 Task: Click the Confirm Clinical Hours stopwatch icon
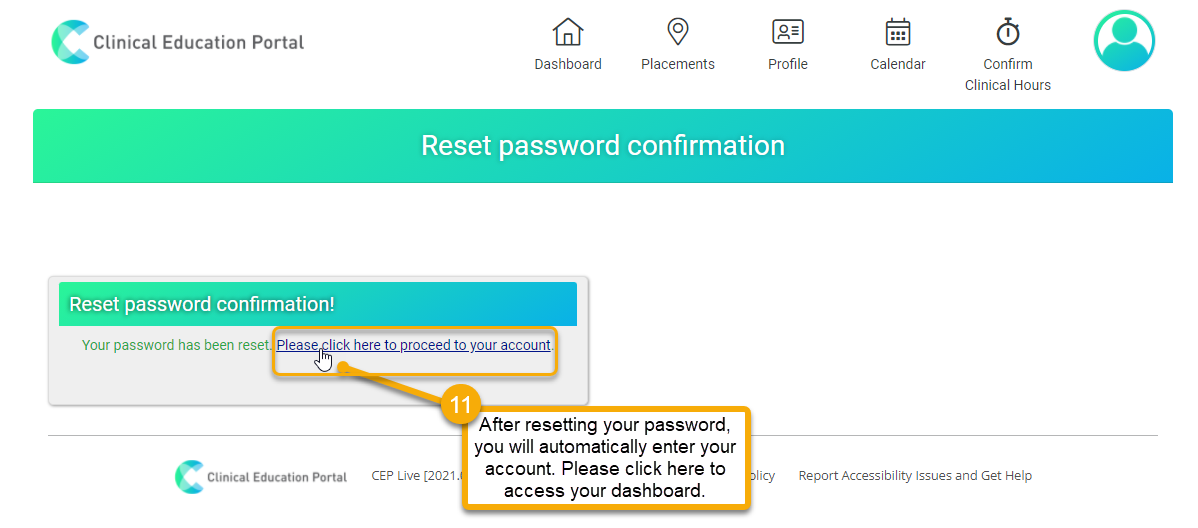[x=1008, y=32]
